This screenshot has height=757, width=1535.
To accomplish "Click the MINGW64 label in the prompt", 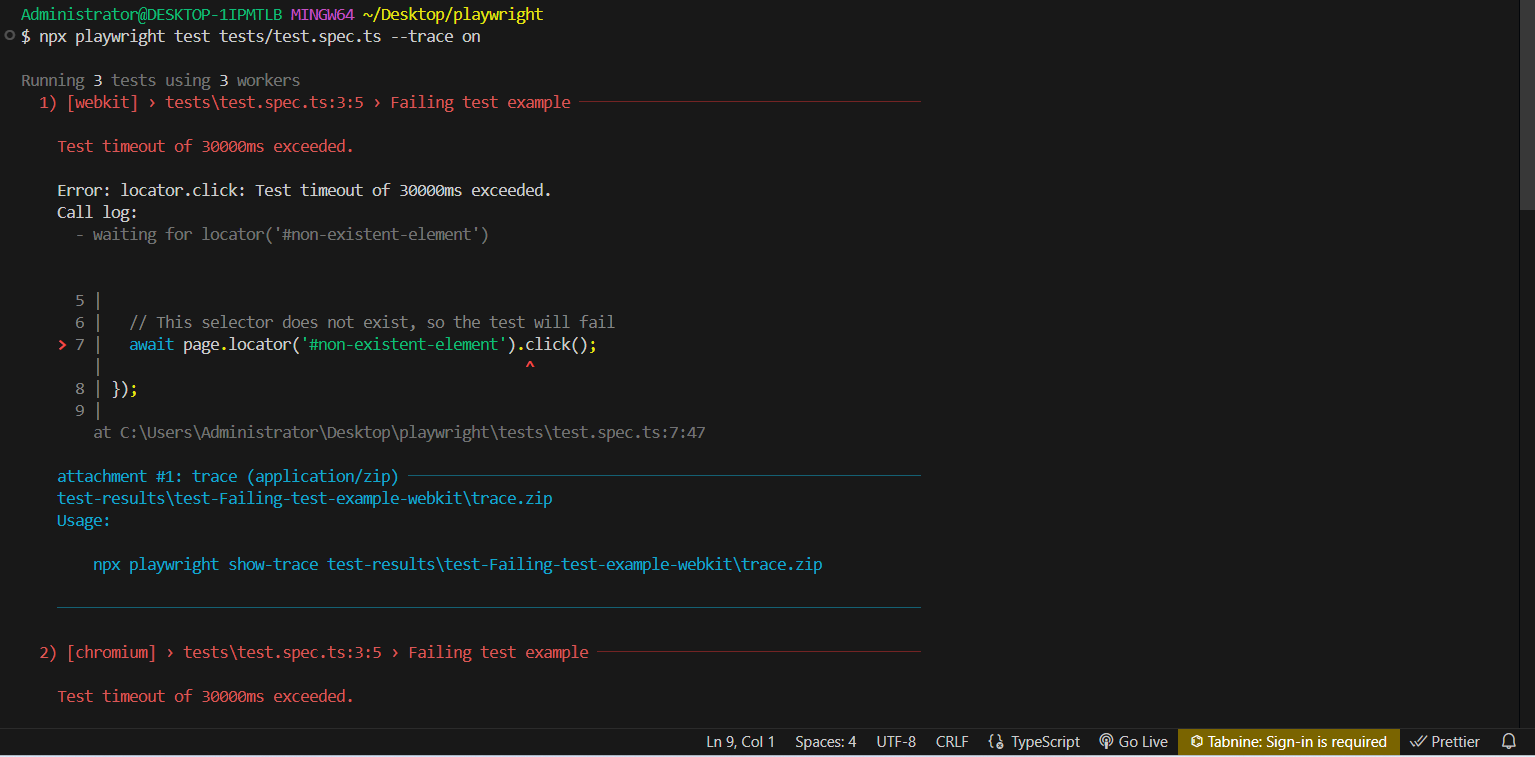I will point(322,14).
